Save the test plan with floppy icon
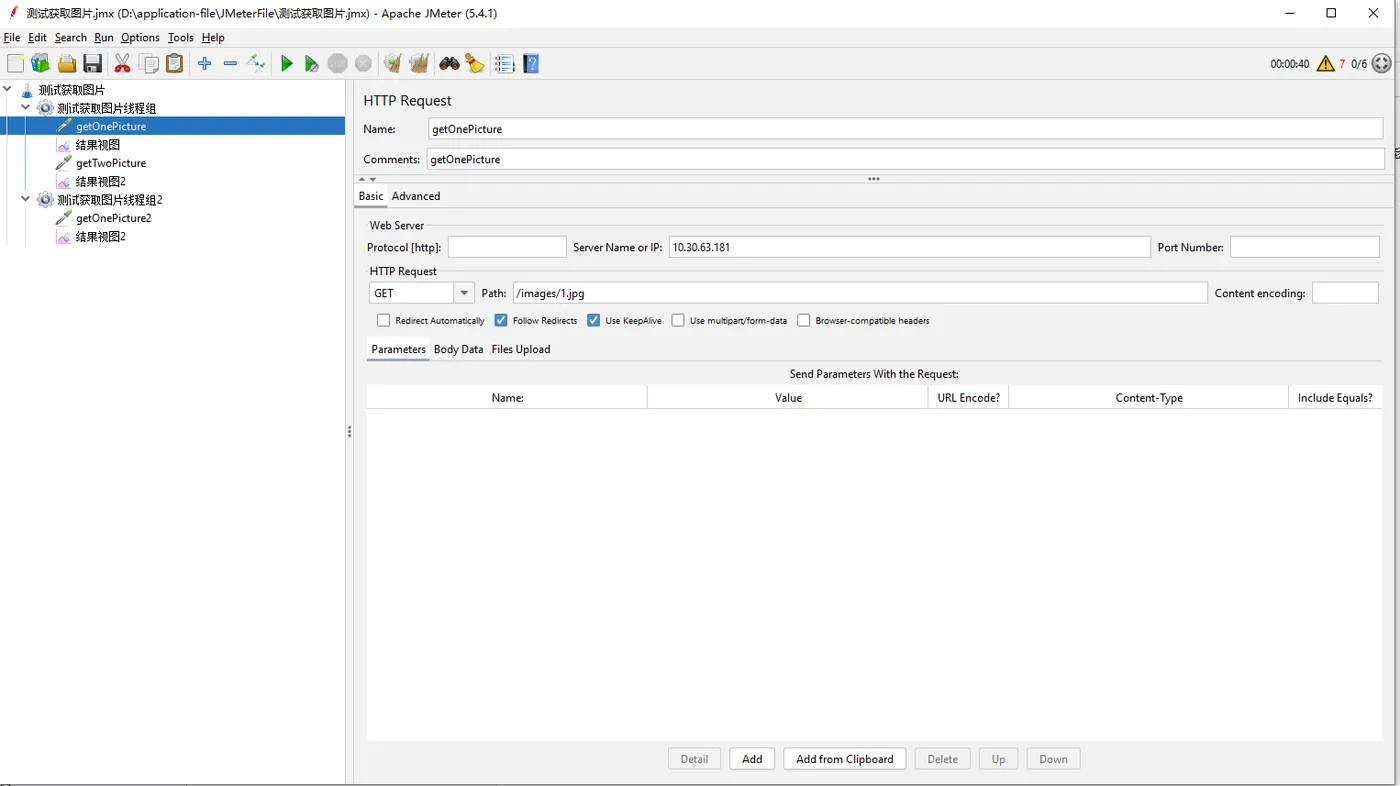 (93, 64)
